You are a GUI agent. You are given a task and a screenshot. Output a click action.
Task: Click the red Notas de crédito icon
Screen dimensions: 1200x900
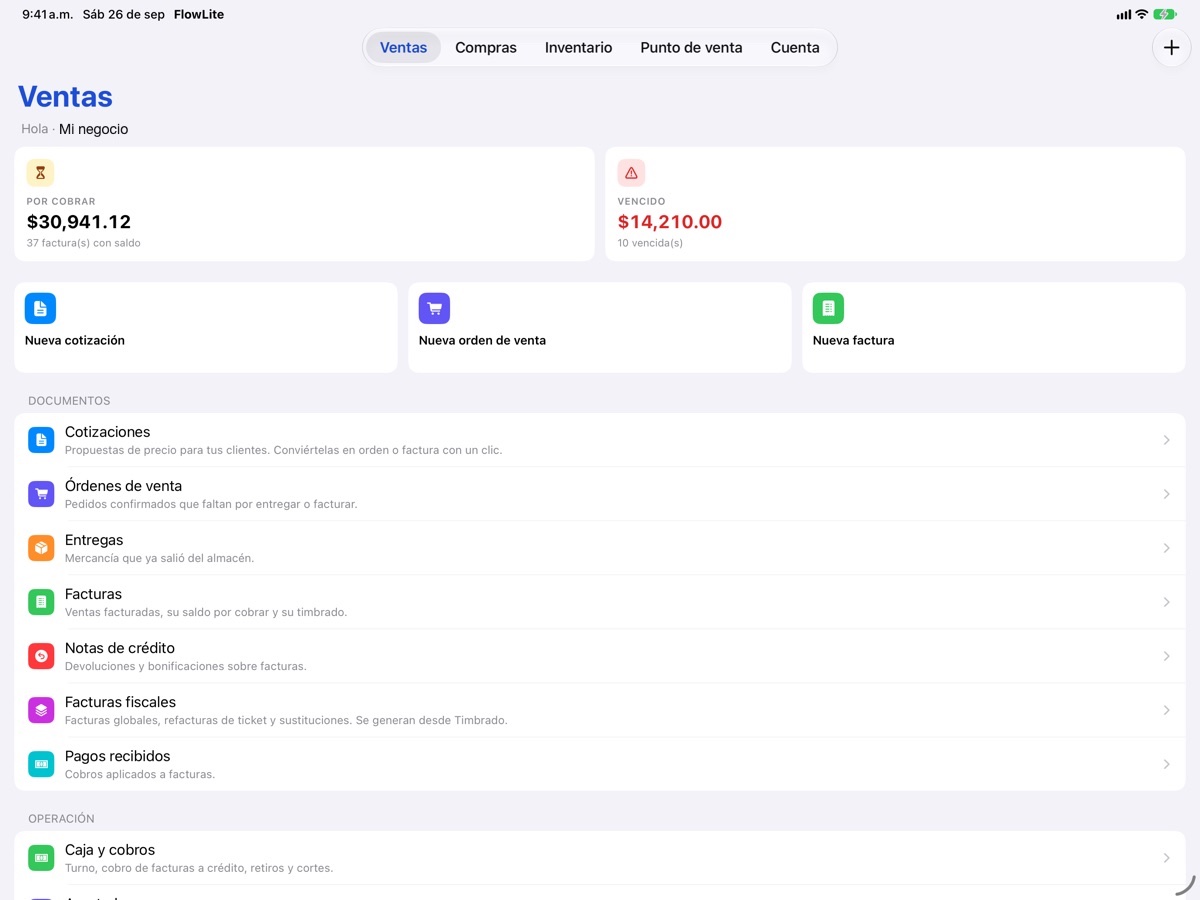pyautogui.click(x=41, y=656)
